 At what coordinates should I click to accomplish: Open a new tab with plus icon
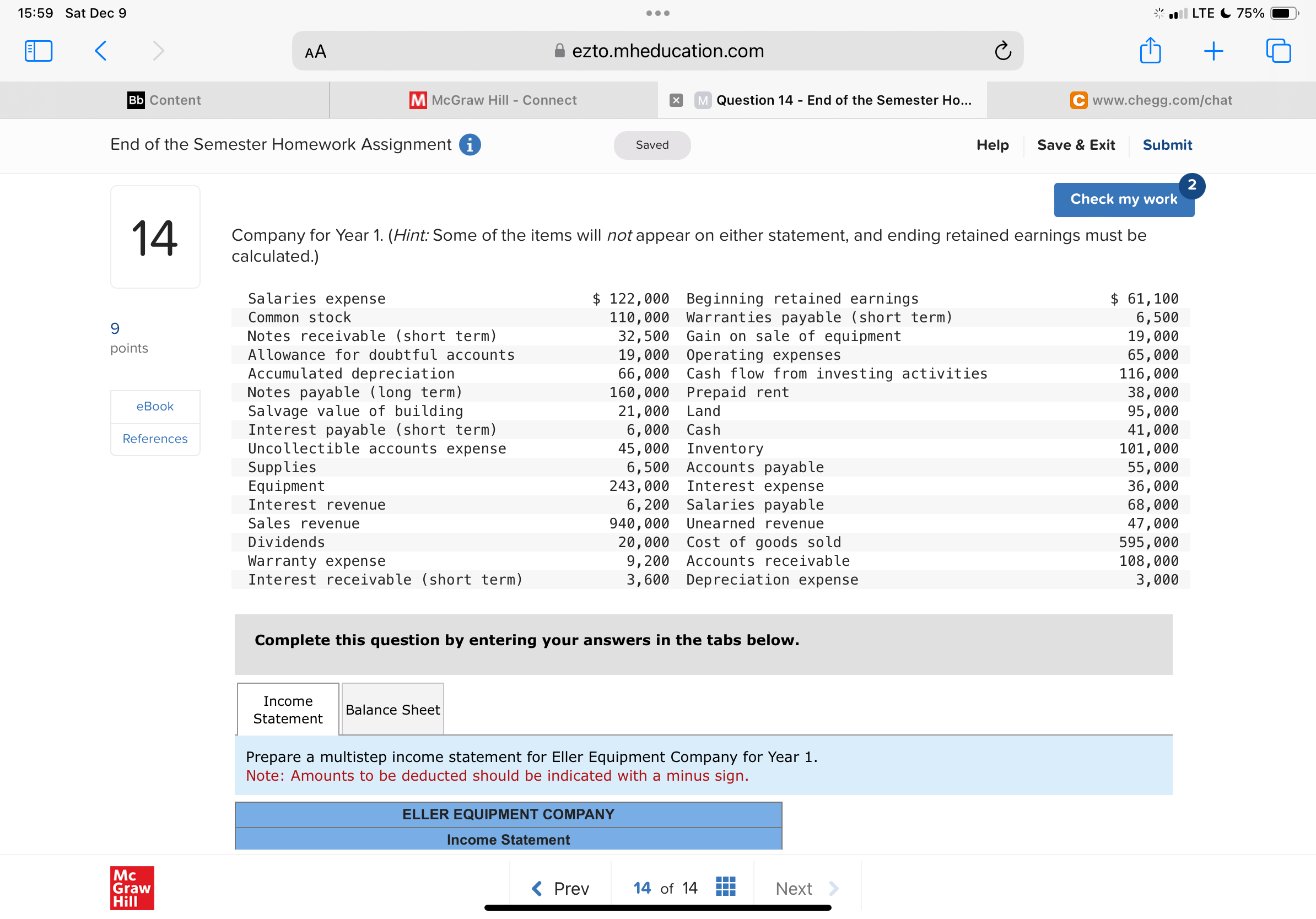tap(1213, 51)
